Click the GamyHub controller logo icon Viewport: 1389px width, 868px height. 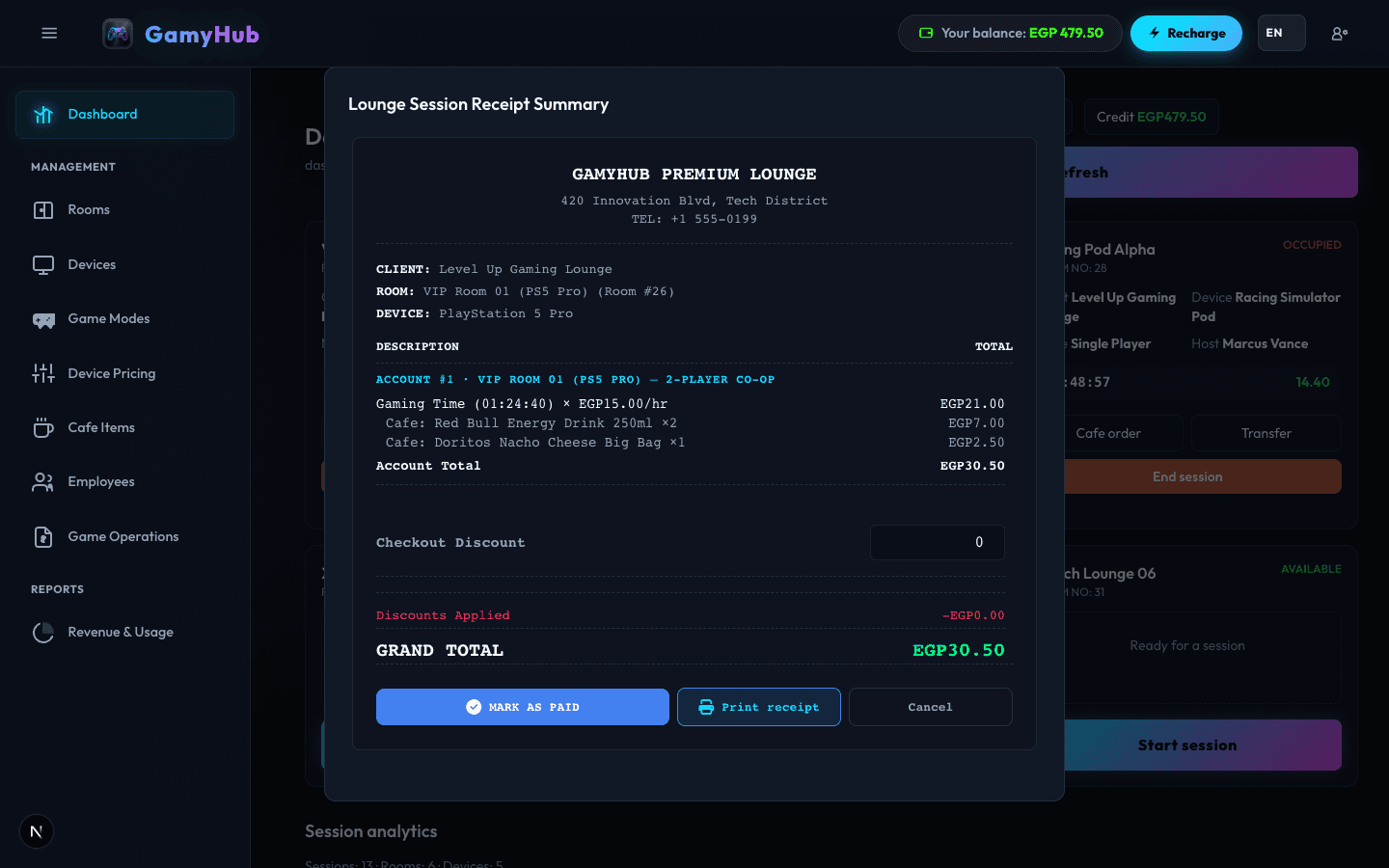[x=118, y=34]
